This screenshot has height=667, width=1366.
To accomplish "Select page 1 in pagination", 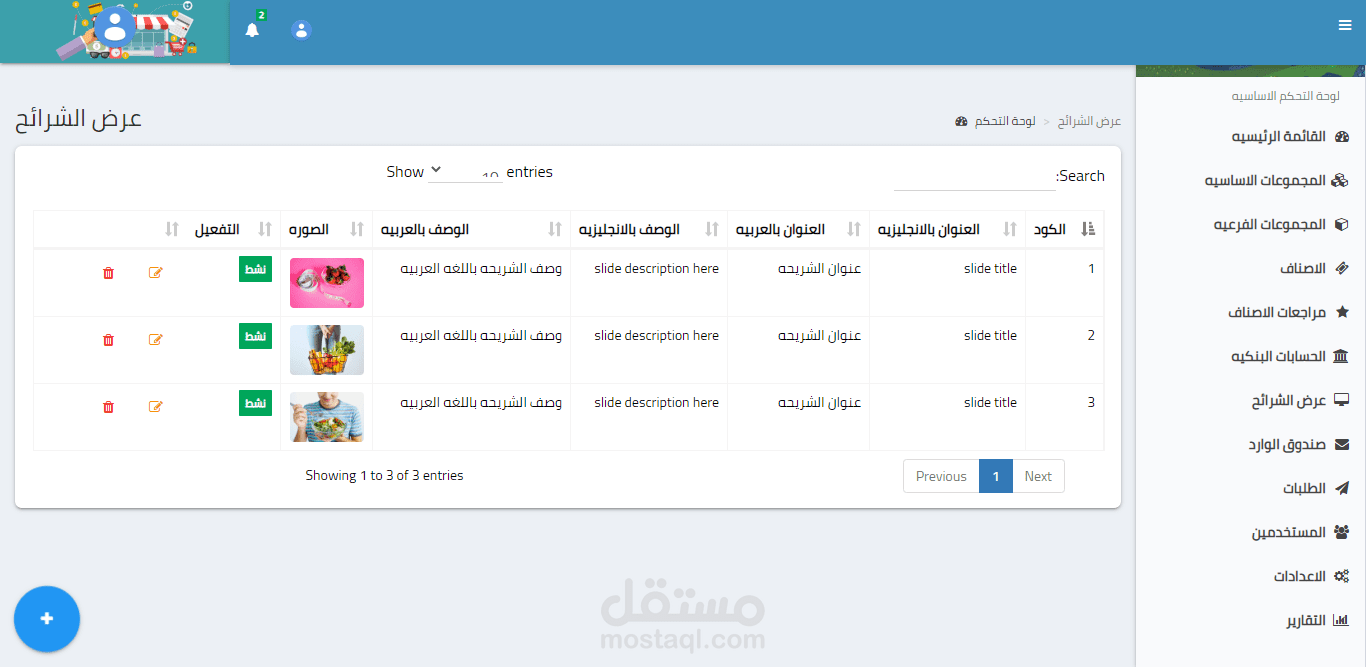I will 996,476.
